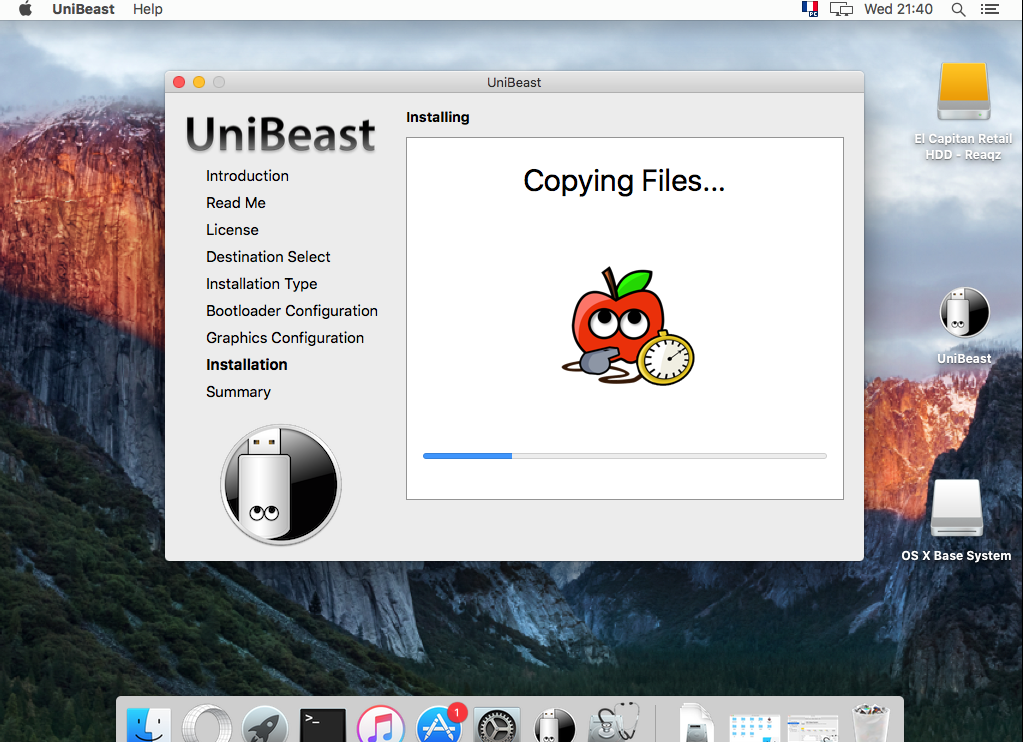Click the French PC input source flag

coord(810,9)
